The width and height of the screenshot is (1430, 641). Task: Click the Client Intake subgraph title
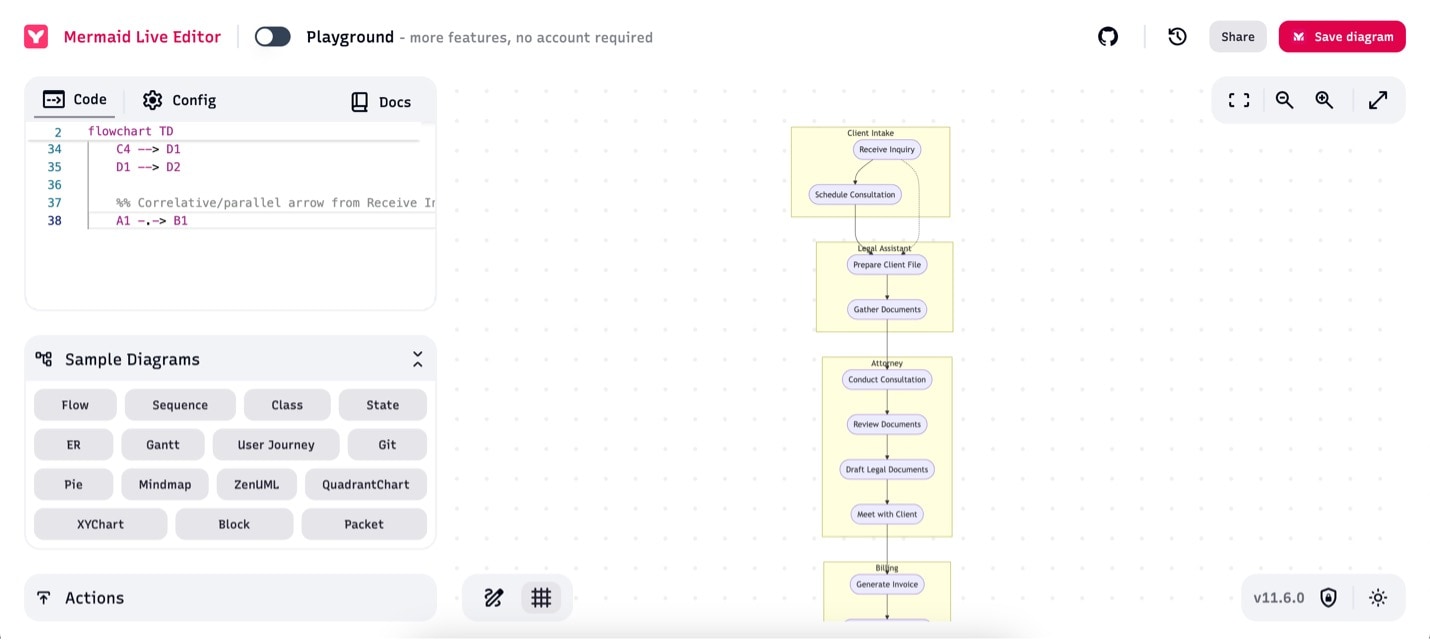(870, 133)
